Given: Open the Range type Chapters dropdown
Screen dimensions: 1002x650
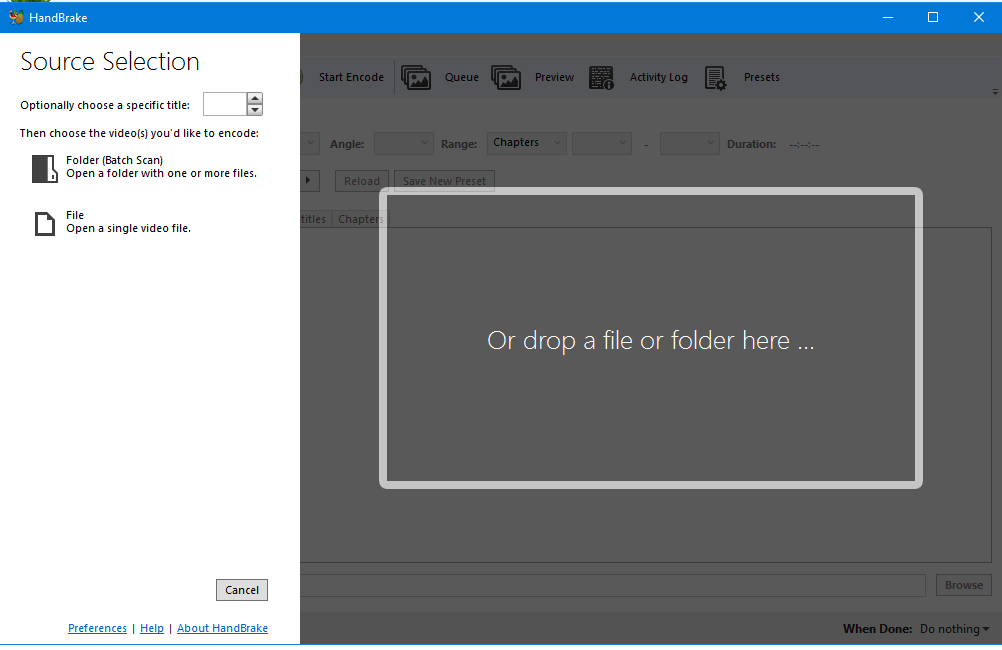Looking at the screenshot, I should [526, 143].
